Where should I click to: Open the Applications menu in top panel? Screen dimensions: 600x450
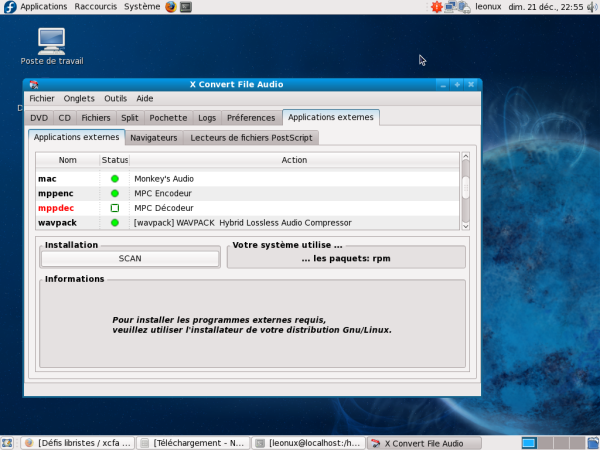coord(44,7)
